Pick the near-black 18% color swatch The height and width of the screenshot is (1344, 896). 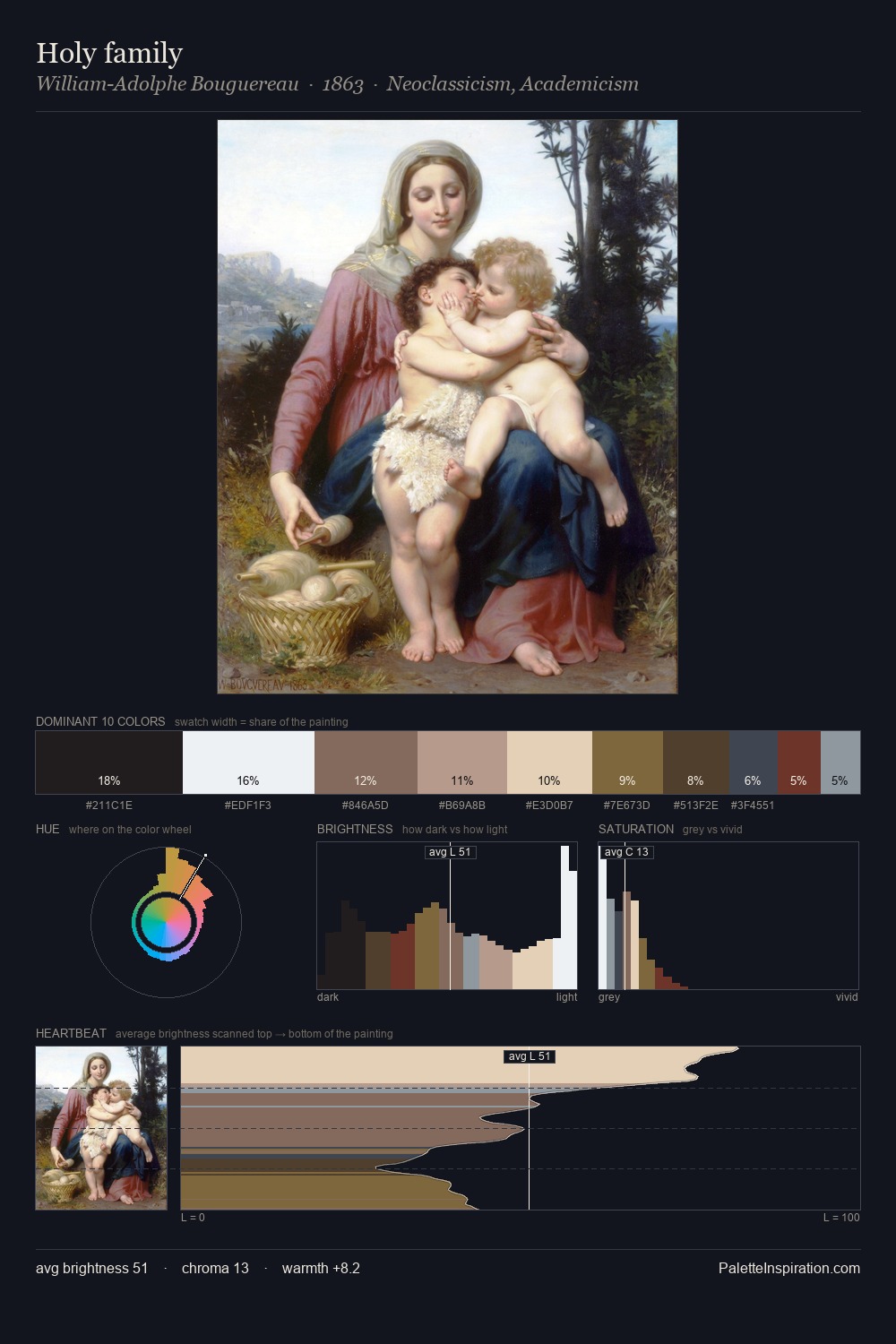pyautogui.click(x=109, y=762)
